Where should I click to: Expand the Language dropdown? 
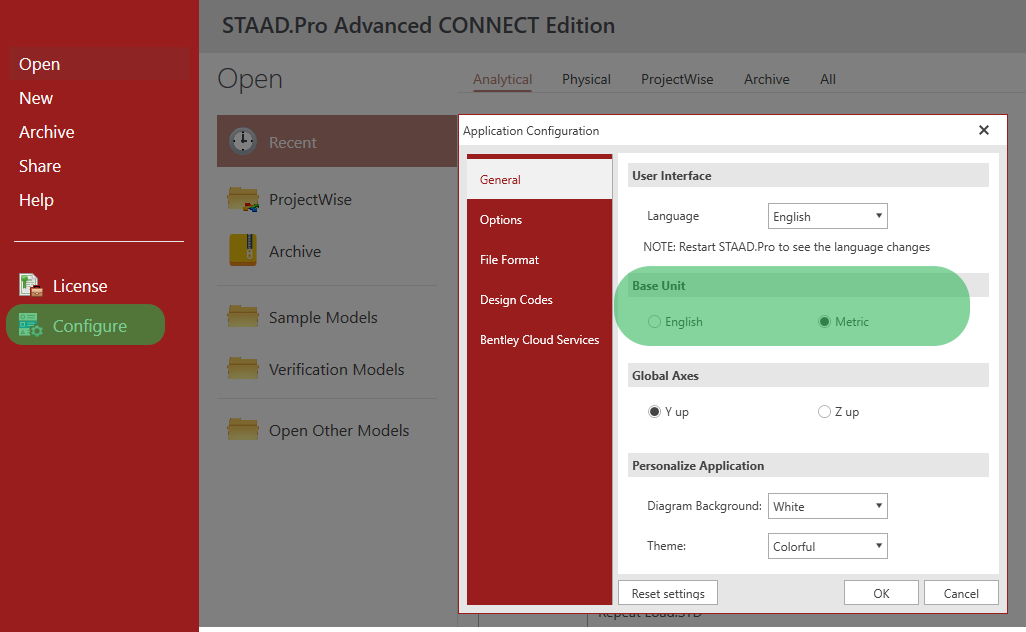tap(827, 216)
